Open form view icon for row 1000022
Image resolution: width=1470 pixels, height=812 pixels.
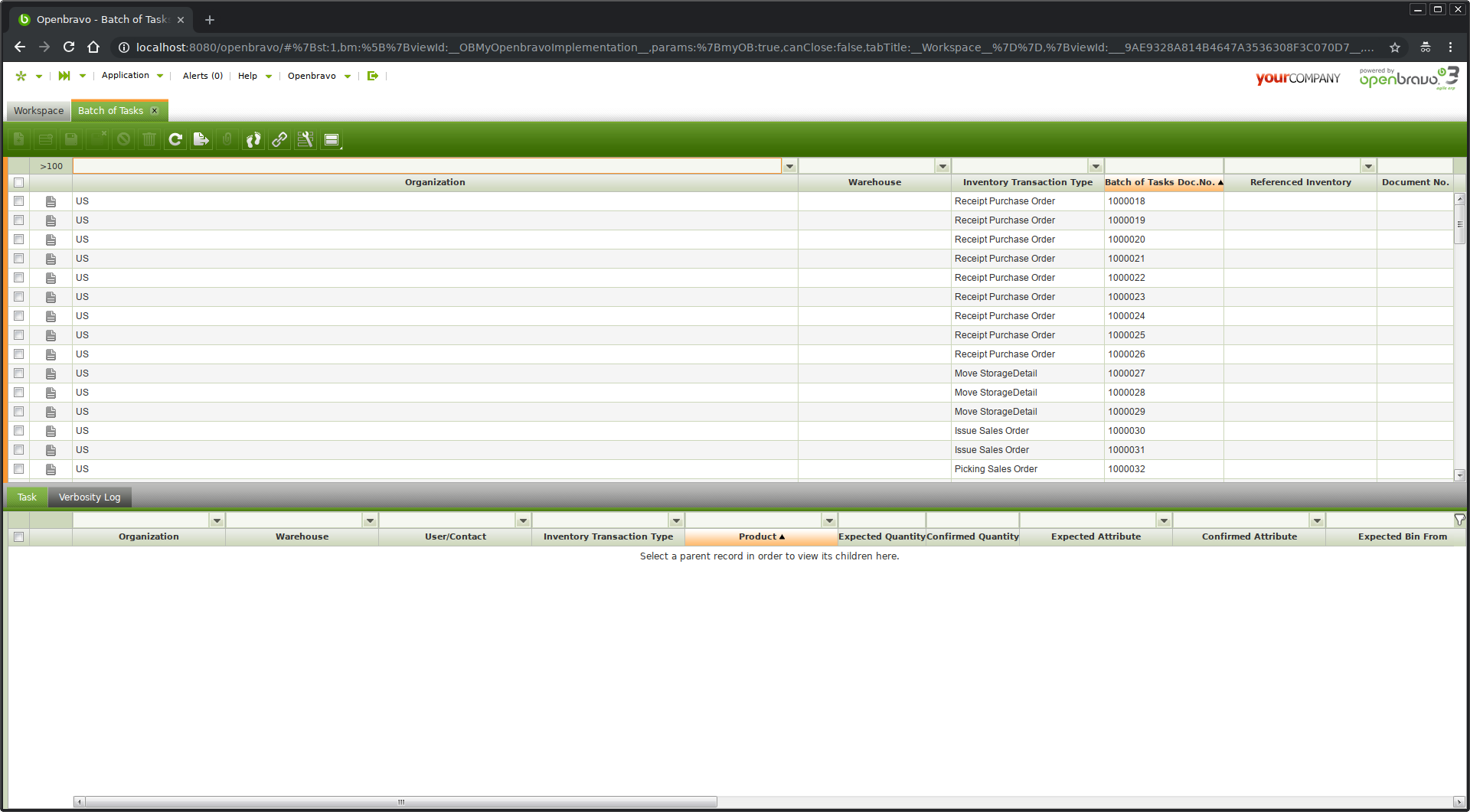pyautogui.click(x=51, y=278)
